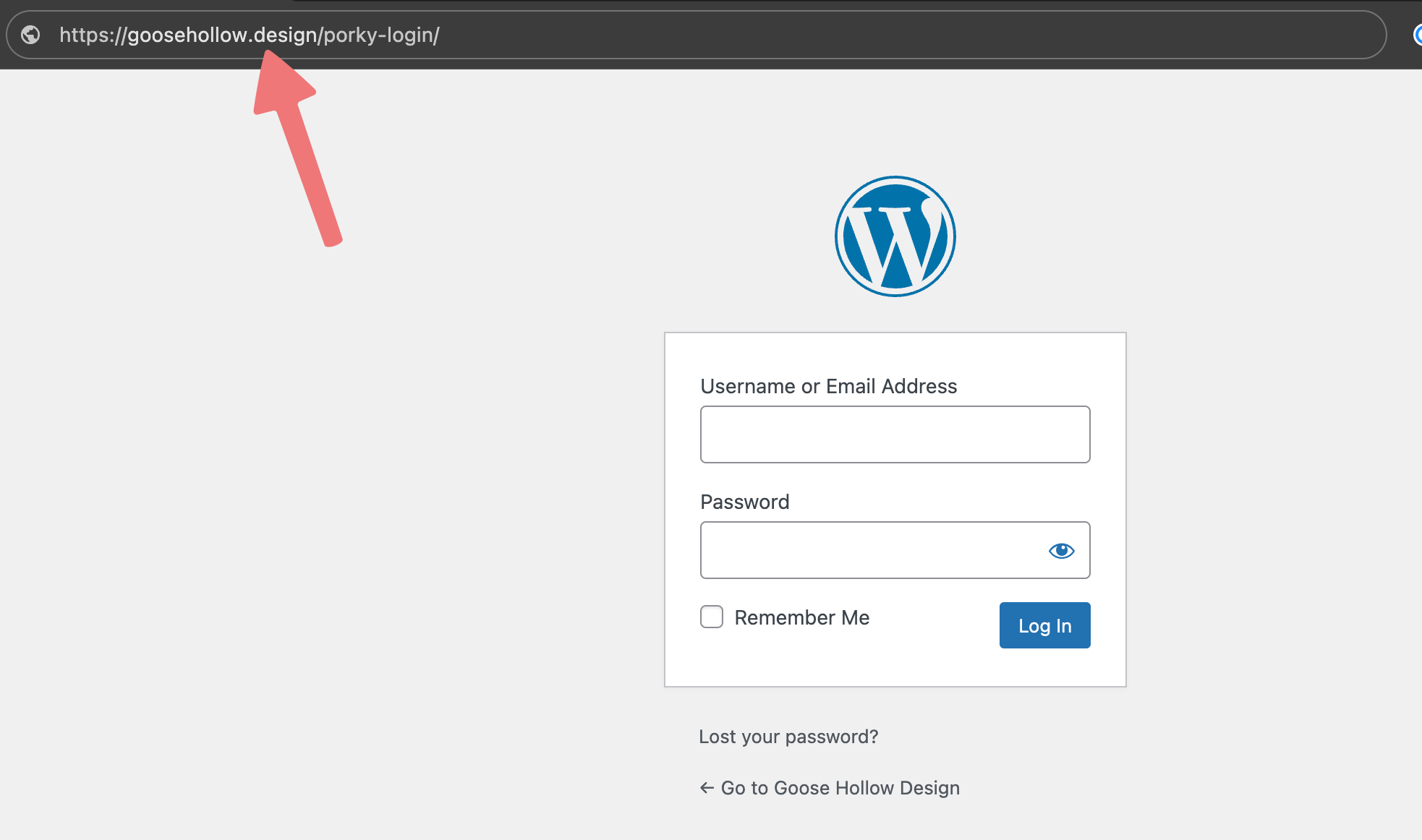Image resolution: width=1422 pixels, height=840 pixels.
Task: Click the Password label text
Action: coord(745,502)
